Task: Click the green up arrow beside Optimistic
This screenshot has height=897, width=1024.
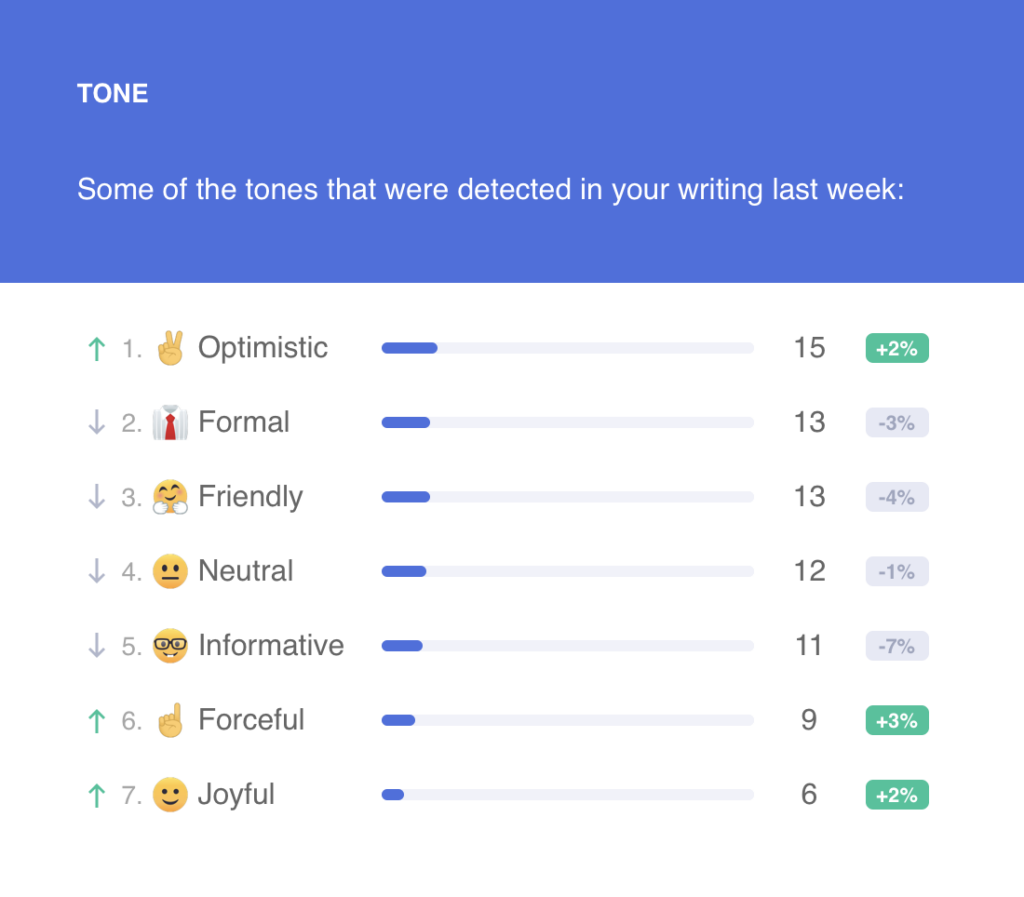Action: 97,349
